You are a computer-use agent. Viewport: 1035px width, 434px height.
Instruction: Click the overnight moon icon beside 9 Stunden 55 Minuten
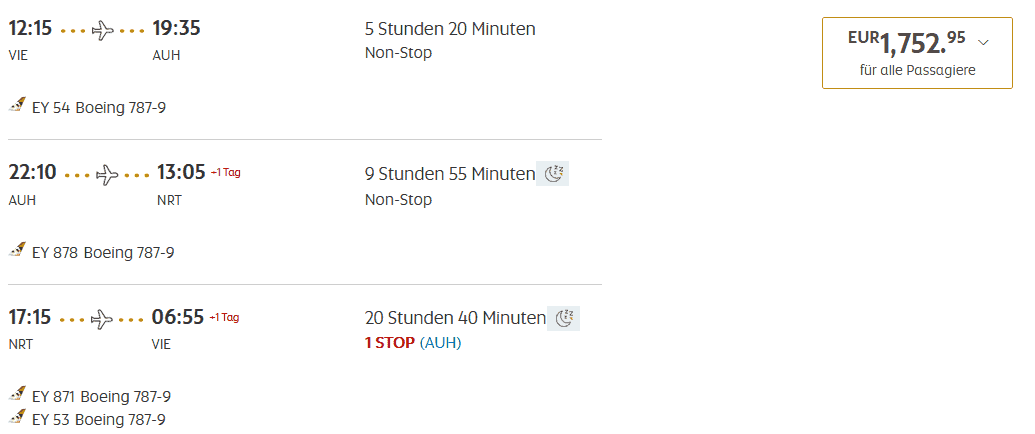(x=554, y=174)
